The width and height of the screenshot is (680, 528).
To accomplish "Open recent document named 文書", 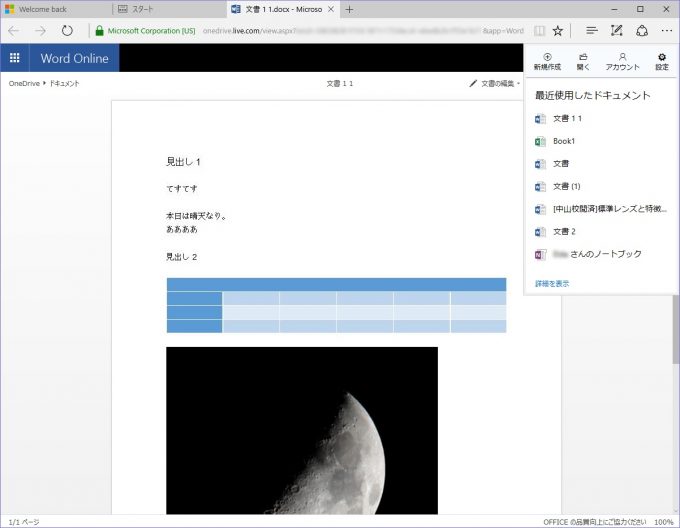I will [601, 164].
